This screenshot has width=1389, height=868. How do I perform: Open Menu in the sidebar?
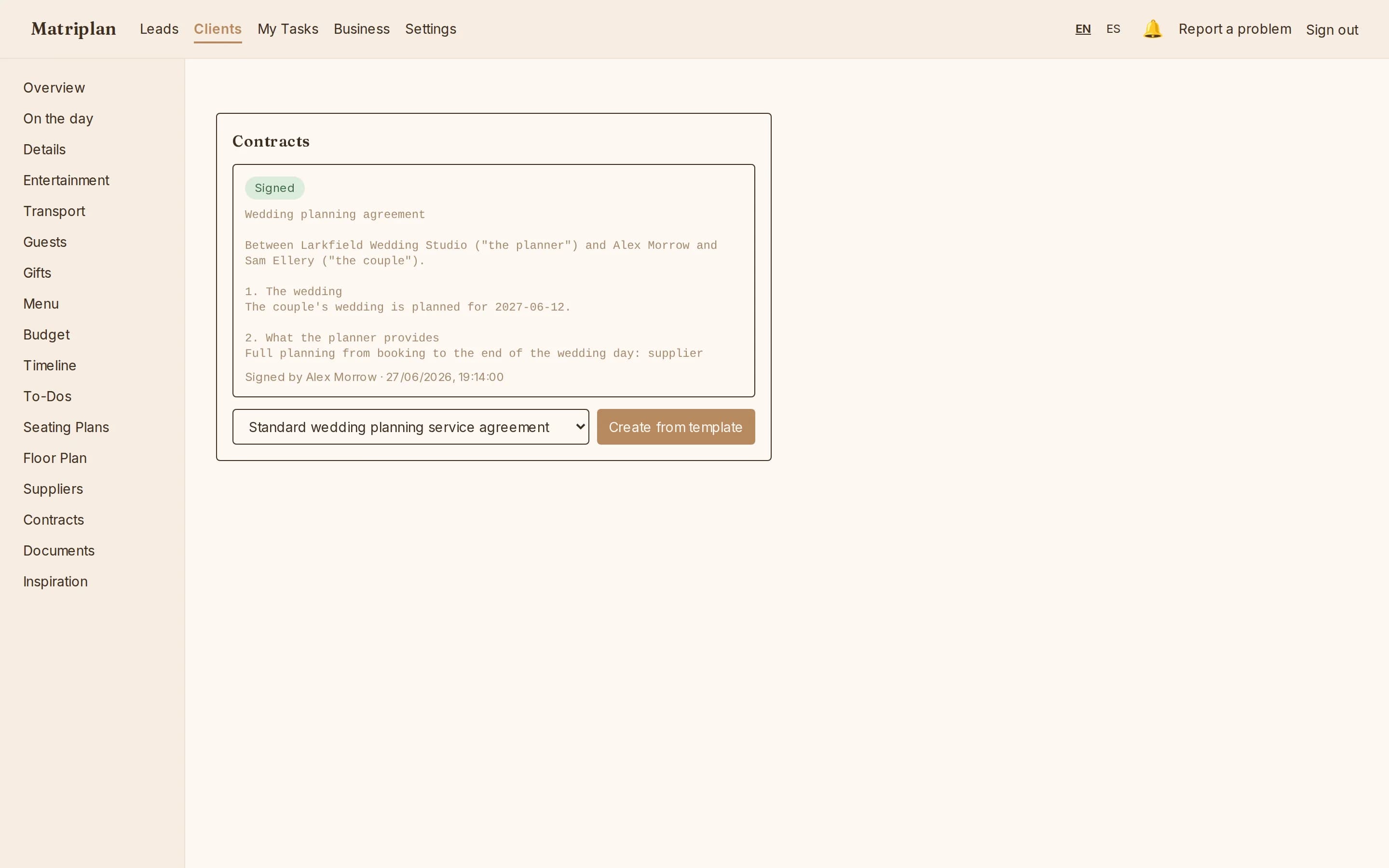(x=41, y=304)
